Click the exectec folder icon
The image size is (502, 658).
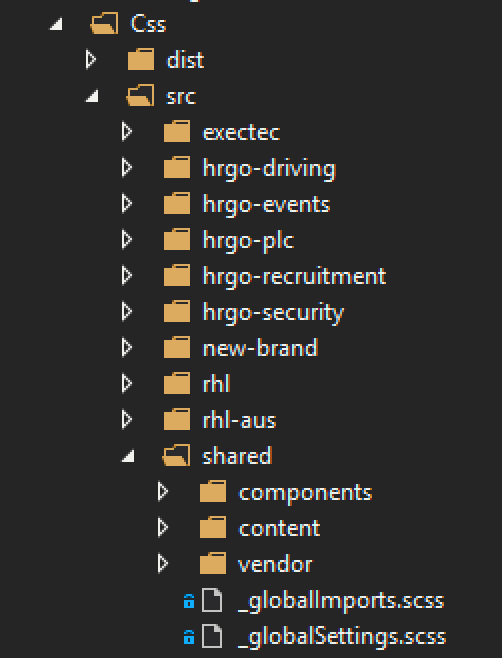pyautogui.click(x=177, y=131)
